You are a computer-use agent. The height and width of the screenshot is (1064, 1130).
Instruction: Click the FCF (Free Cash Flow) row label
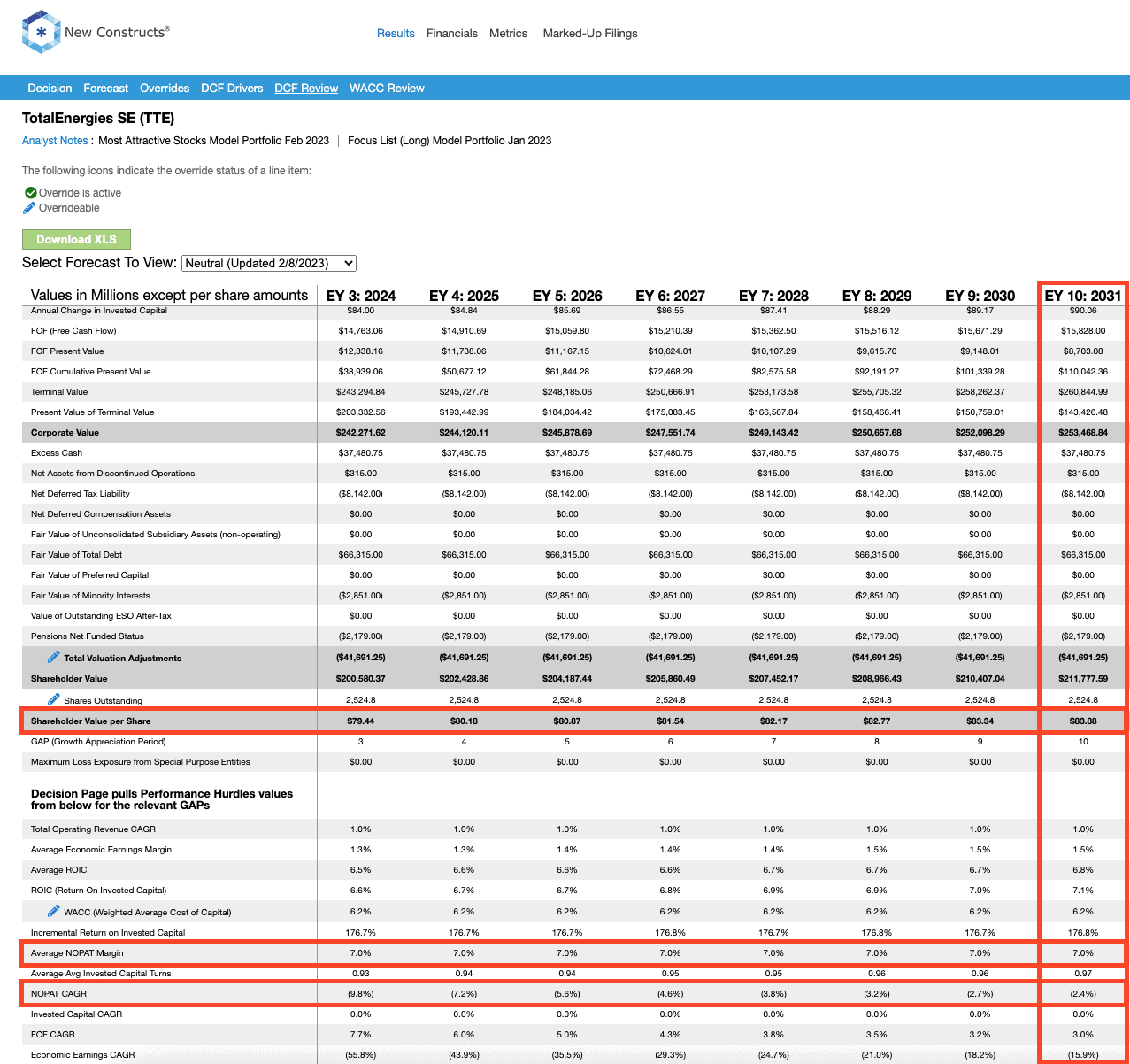[x=73, y=331]
